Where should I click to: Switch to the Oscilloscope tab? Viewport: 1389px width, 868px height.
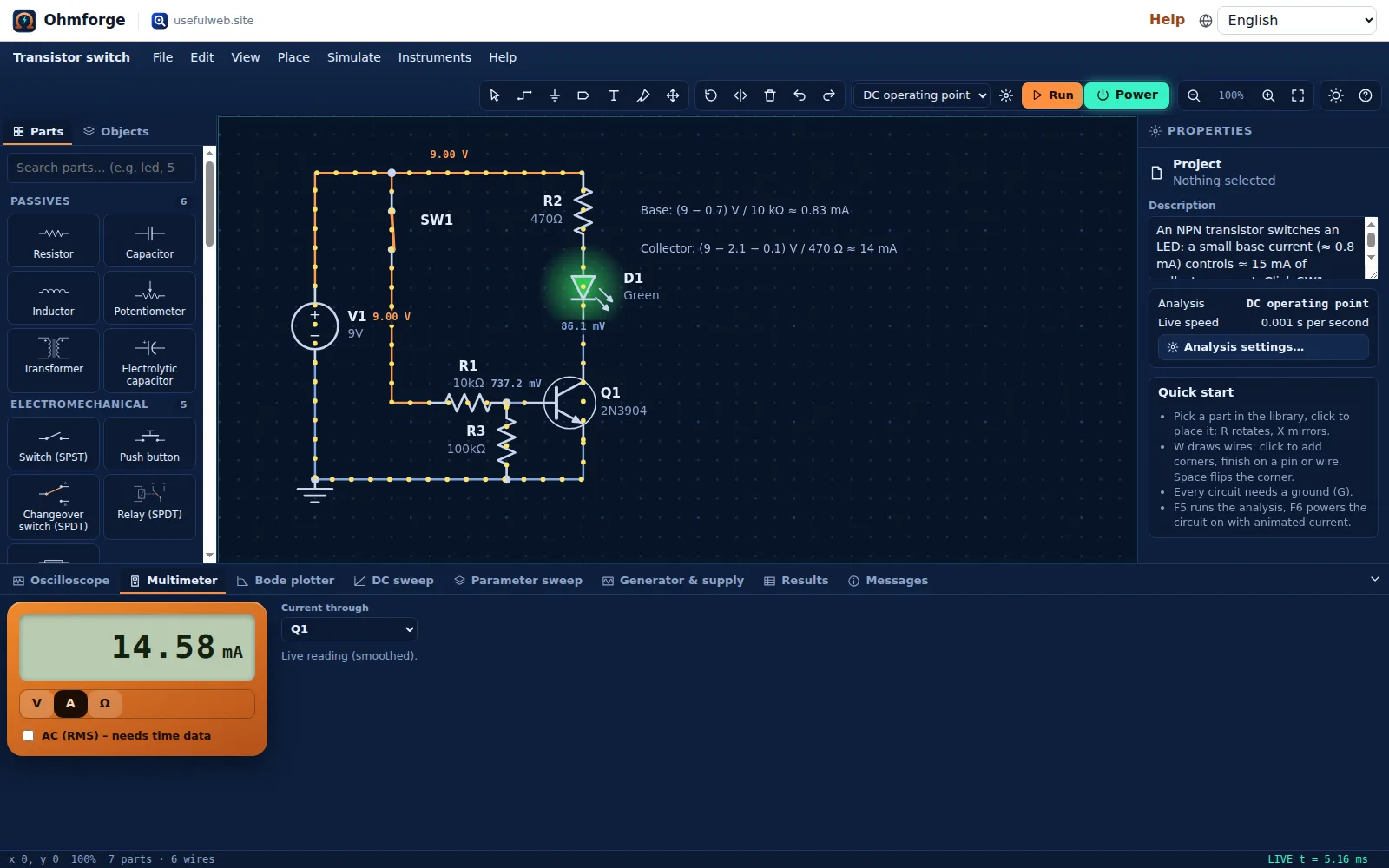(61, 581)
